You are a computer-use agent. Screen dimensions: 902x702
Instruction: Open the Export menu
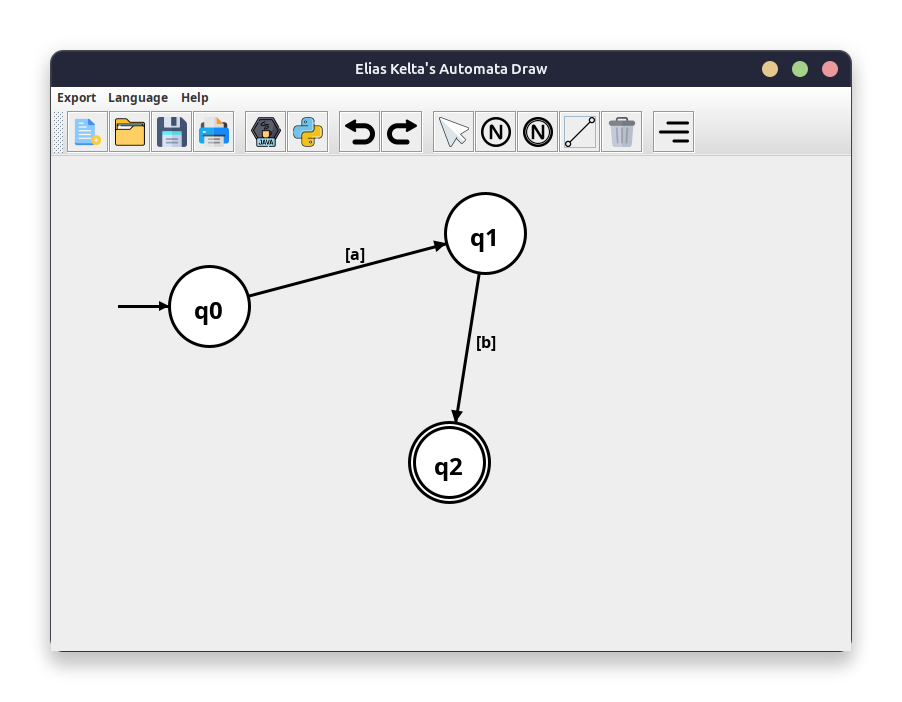pos(76,98)
